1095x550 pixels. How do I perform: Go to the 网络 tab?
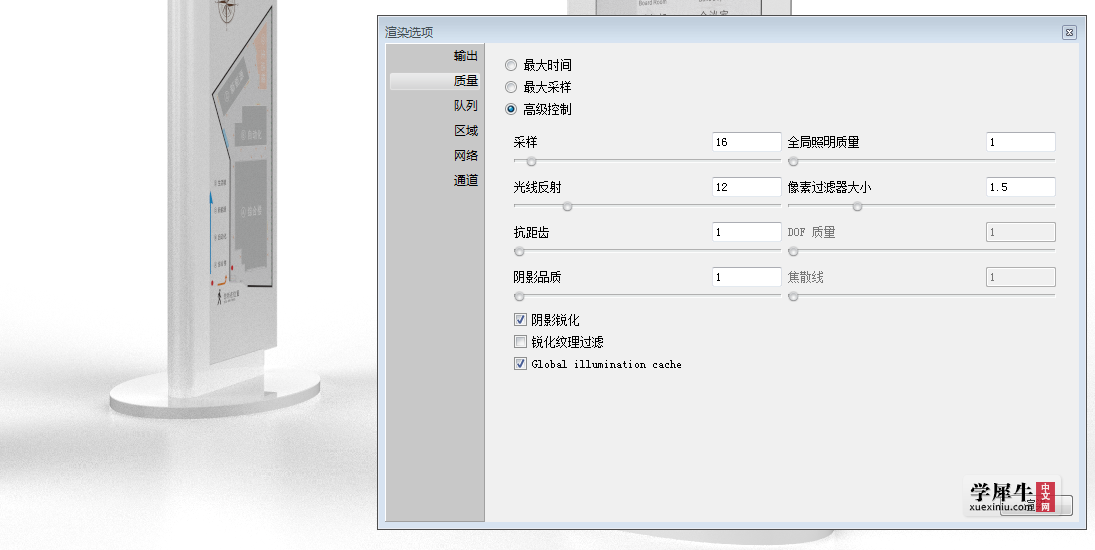[465, 155]
